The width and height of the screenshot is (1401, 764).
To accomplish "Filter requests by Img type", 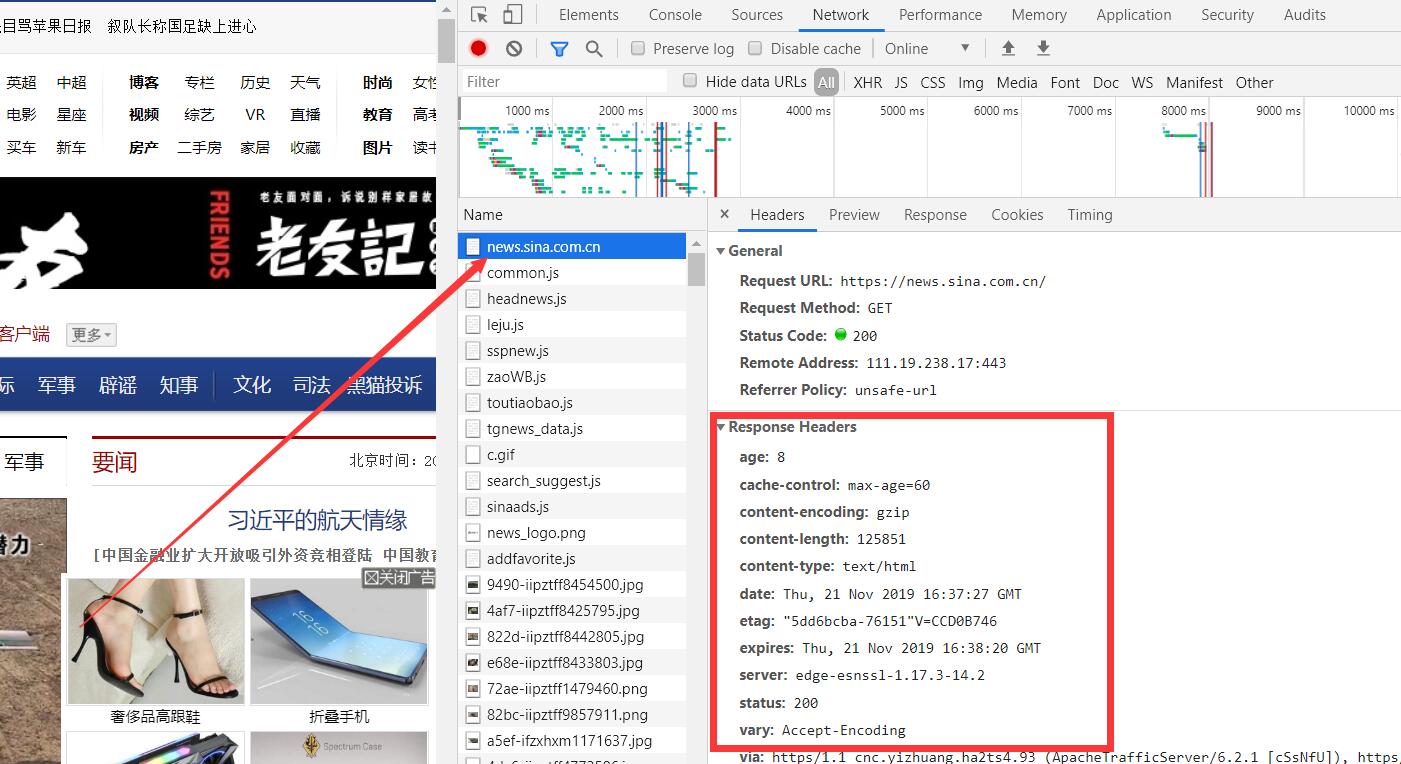I will [x=970, y=83].
